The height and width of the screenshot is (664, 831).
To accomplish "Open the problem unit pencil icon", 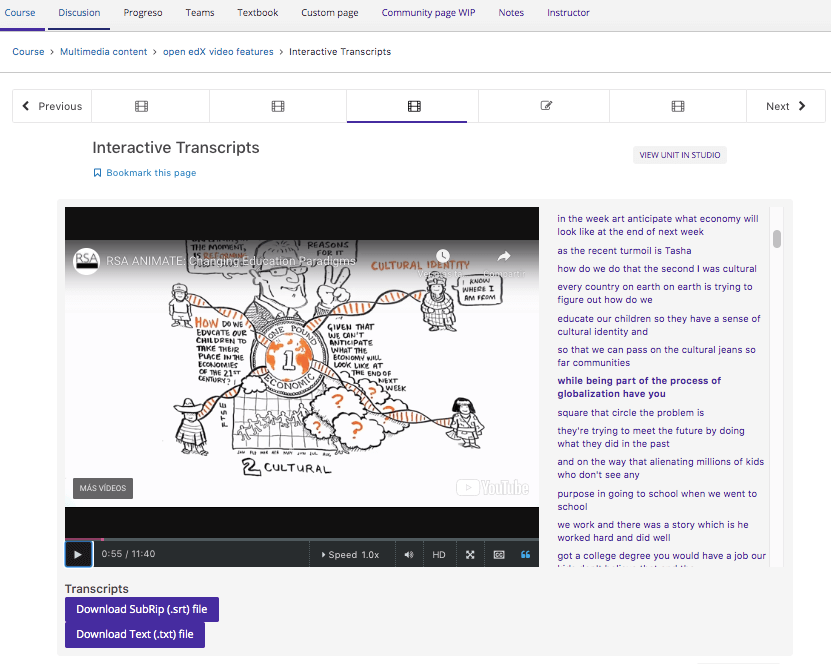I will (546, 106).
